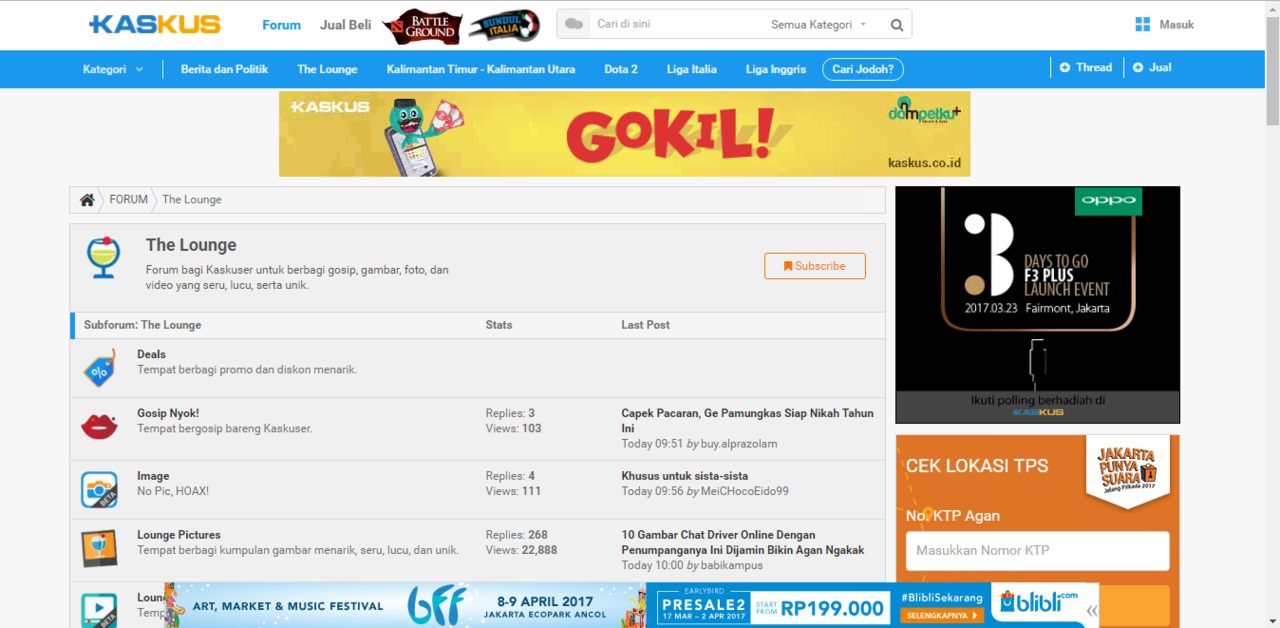1280x628 pixels.
Task: Click the 'Stats' column header
Action: click(499, 325)
